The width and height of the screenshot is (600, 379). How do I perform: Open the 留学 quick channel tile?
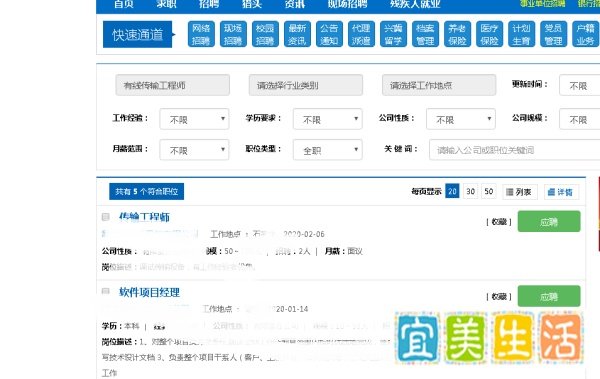[x=393, y=34]
